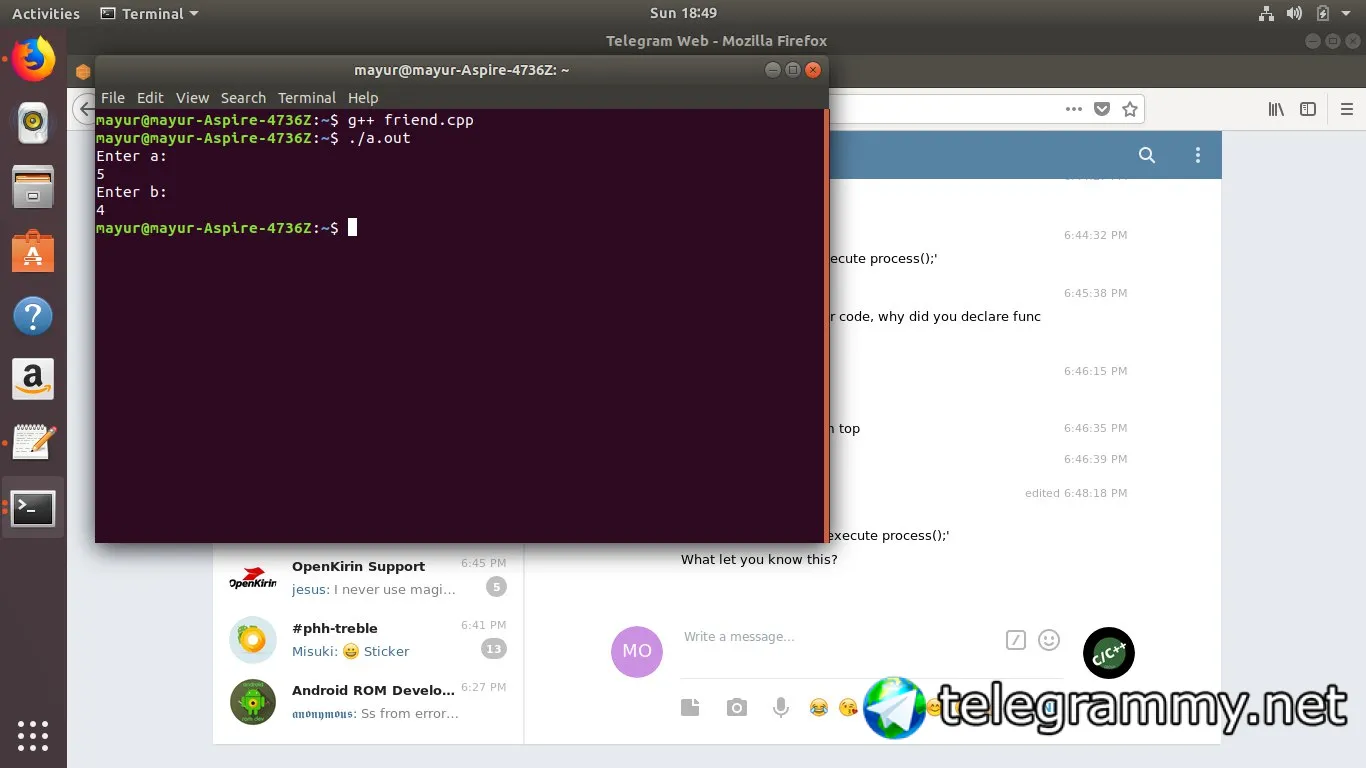The width and height of the screenshot is (1366, 768).
Task: Open the File menu in Terminal
Action: pos(113,98)
